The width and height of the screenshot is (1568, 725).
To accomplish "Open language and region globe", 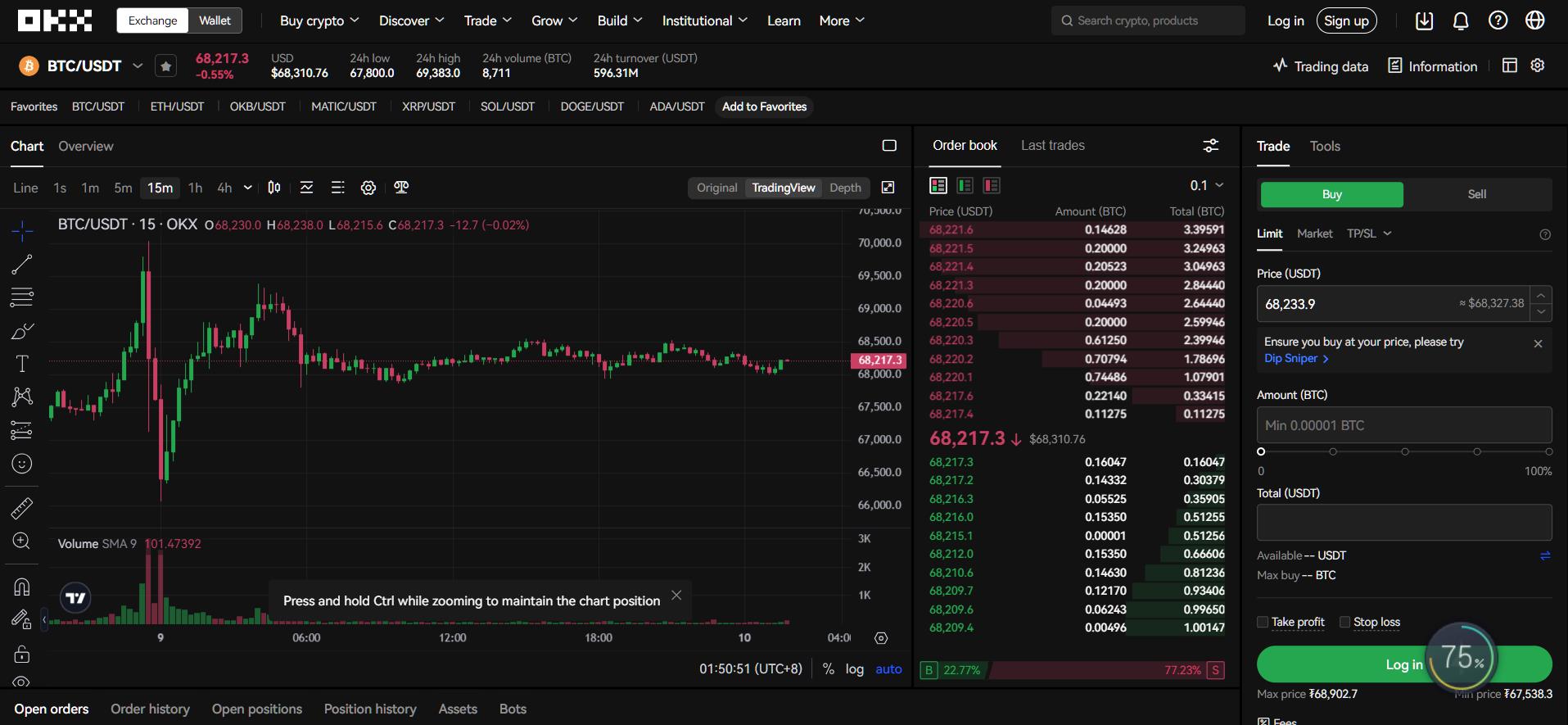I will [1535, 20].
